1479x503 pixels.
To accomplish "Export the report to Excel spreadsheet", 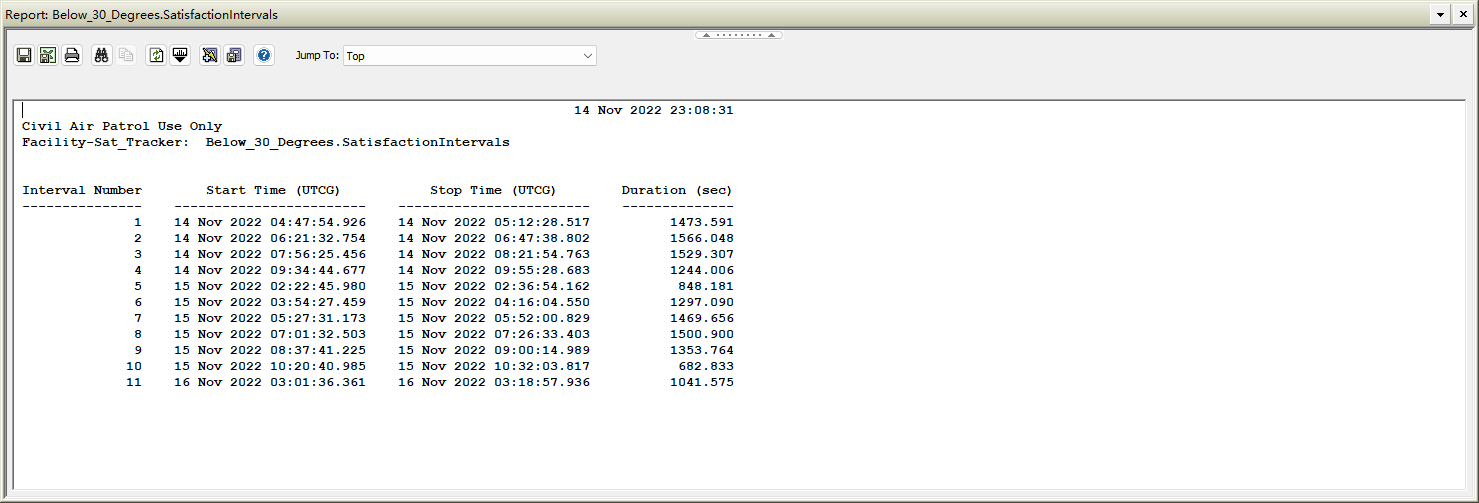I will point(47,56).
